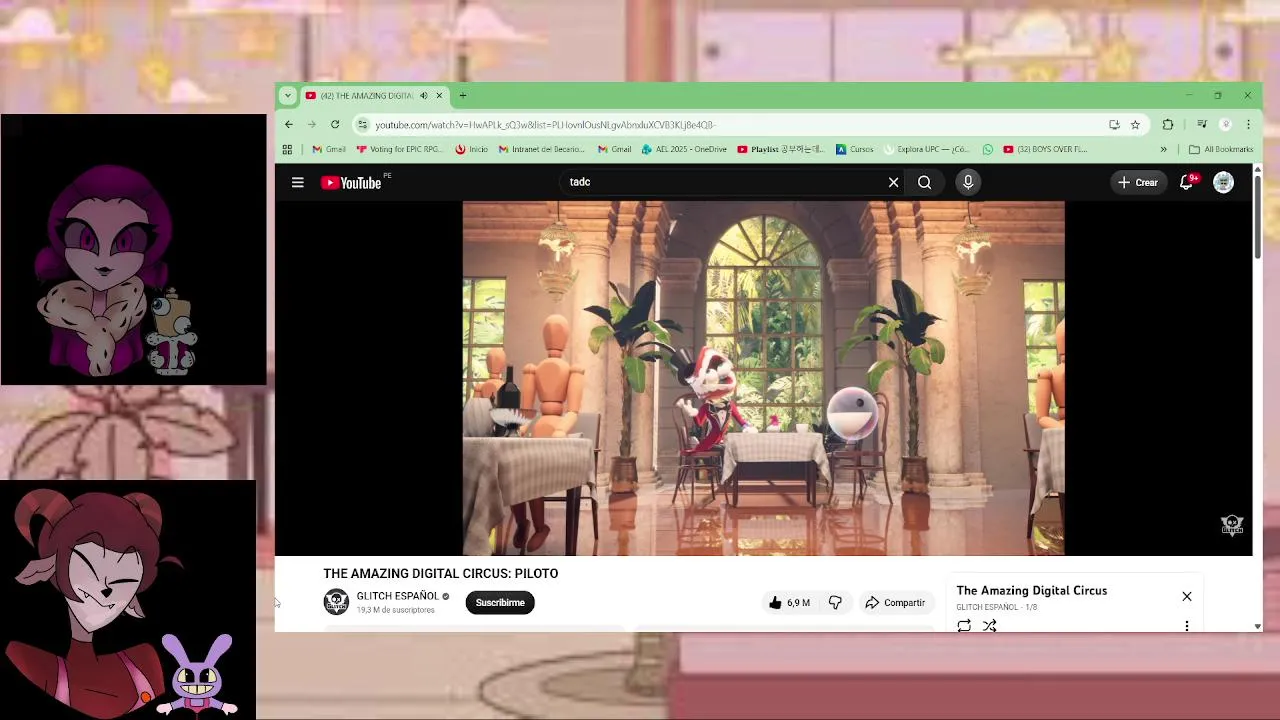Open BOYS OVER FL bookmark
The width and height of the screenshot is (1280, 720).
[x=1045, y=150]
